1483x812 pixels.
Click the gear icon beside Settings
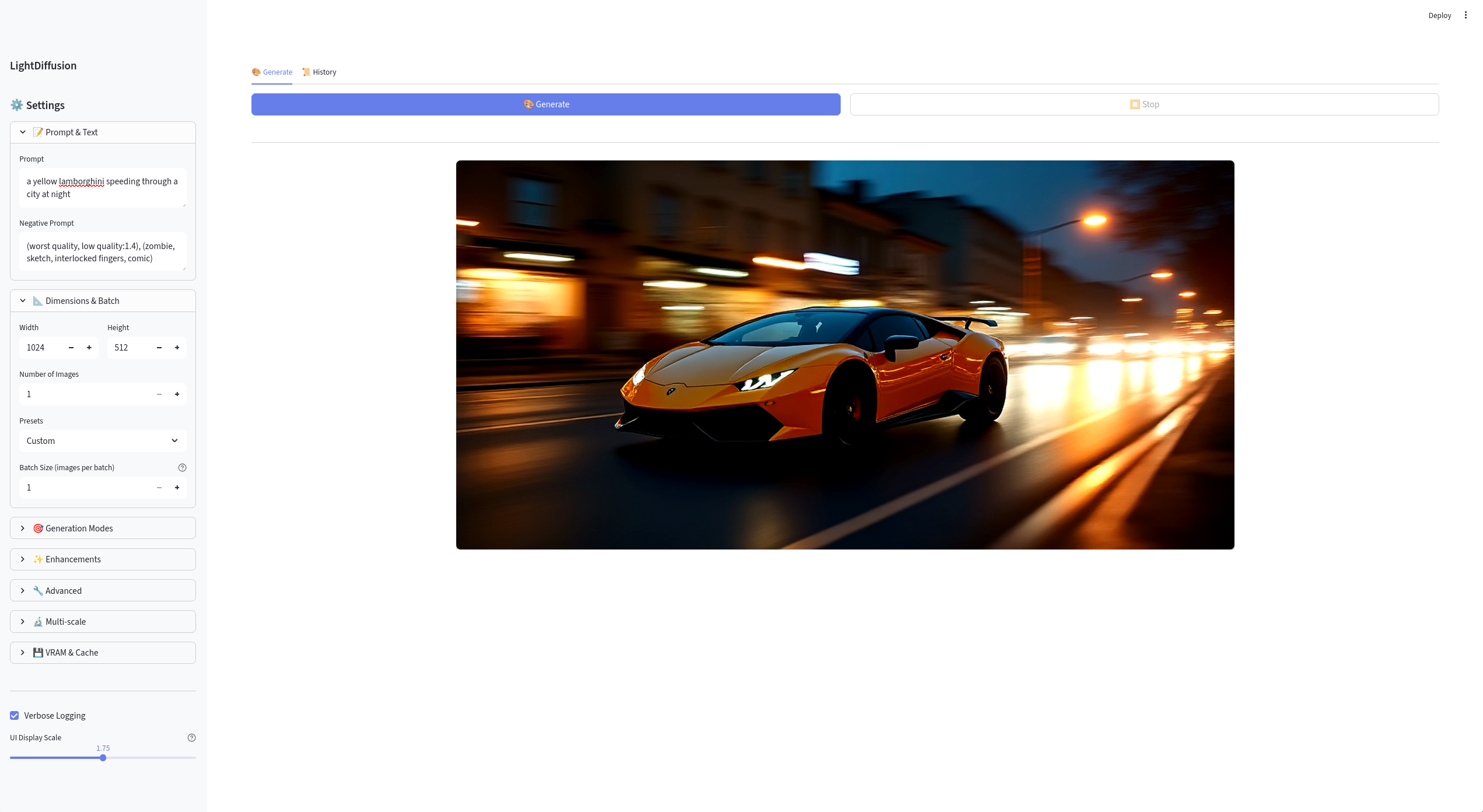pos(16,105)
